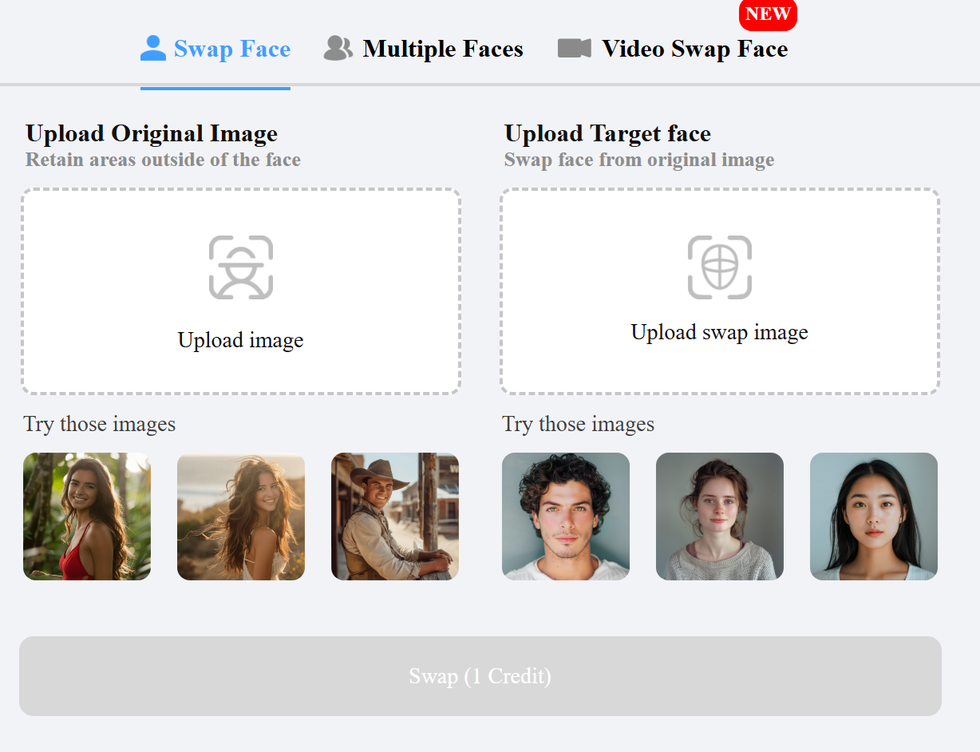980x752 pixels.
Task: Click the face-scan icon in the original image box
Action: pos(241,267)
